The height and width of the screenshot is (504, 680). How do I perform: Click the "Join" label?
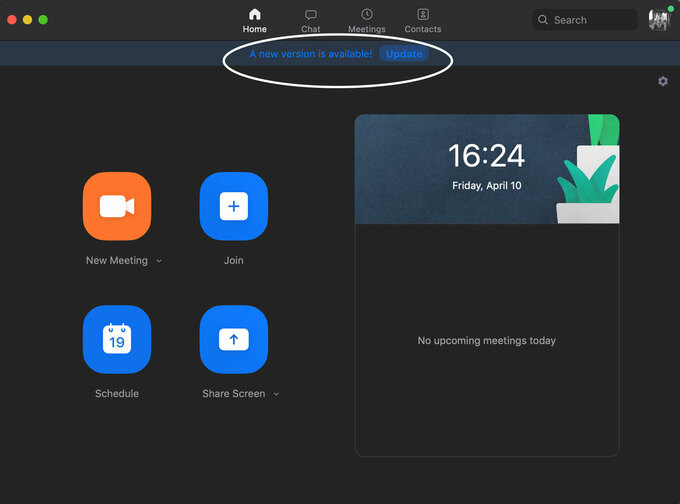point(234,260)
